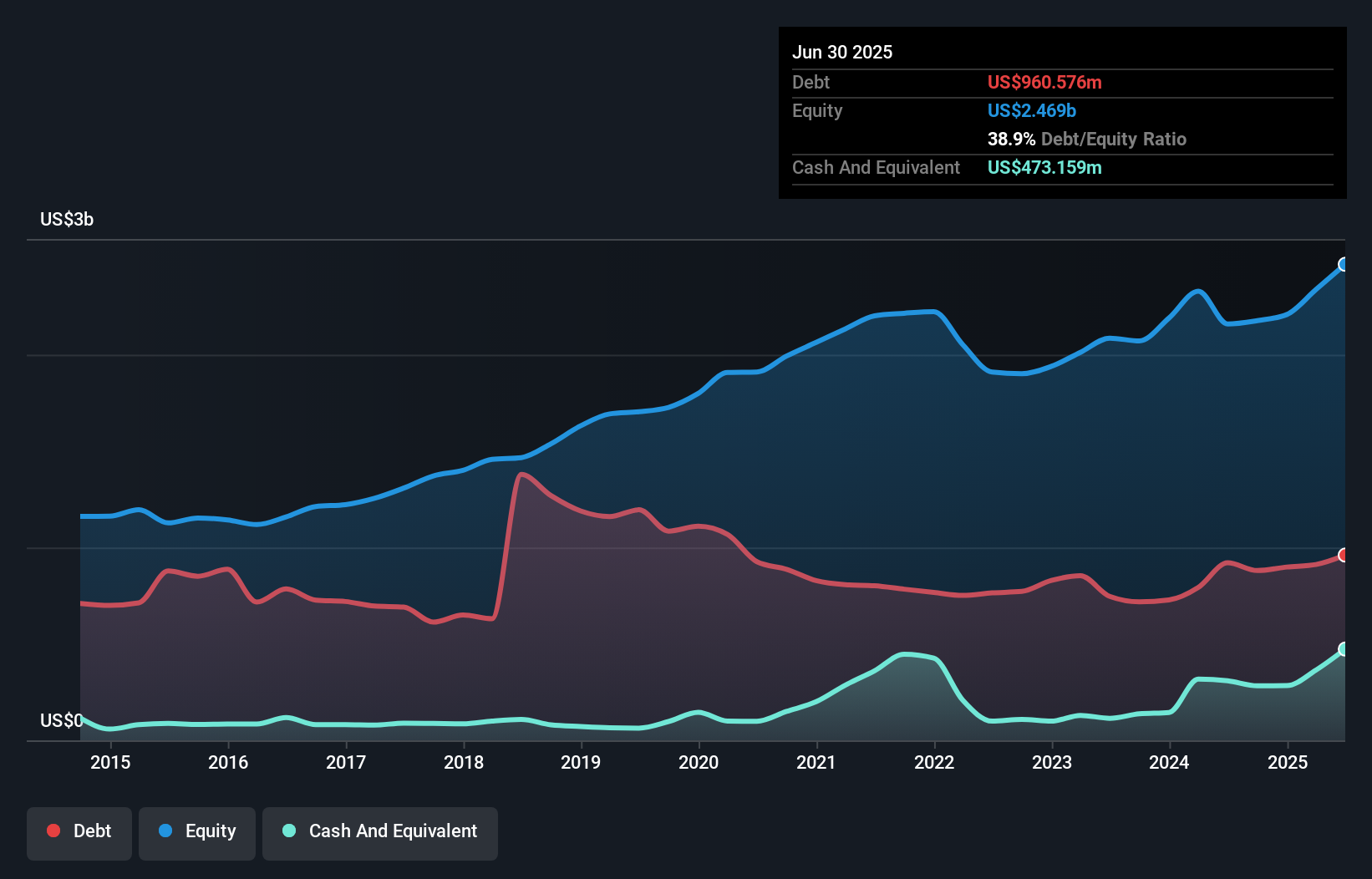Toggle the Debt series legend button
This screenshot has width=1372, height=879.
[x=79, y=833]
